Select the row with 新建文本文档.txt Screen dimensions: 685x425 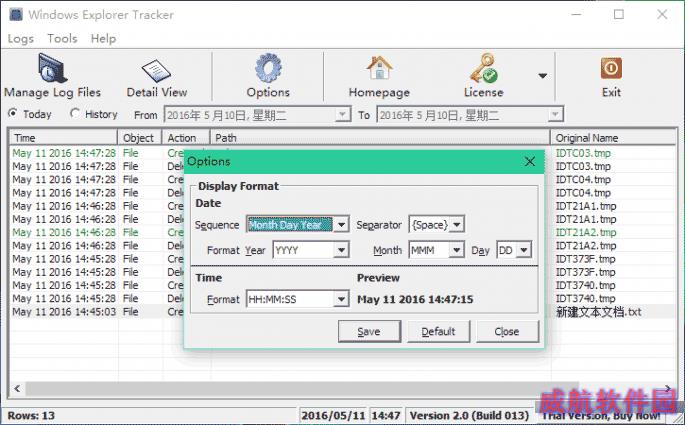click(343, 312)
